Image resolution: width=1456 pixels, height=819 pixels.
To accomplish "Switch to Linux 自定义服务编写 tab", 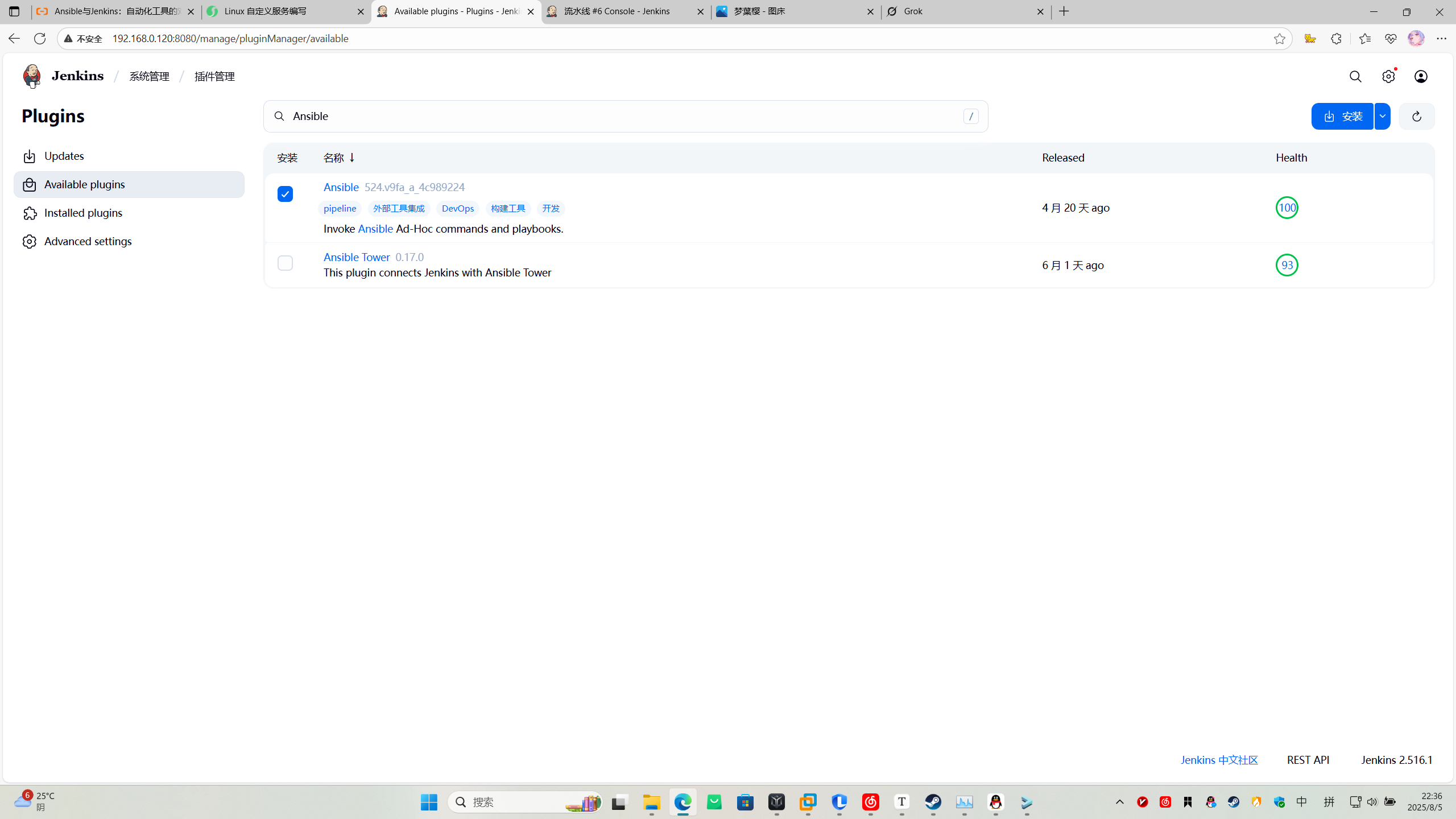I will tap(287, 11).
